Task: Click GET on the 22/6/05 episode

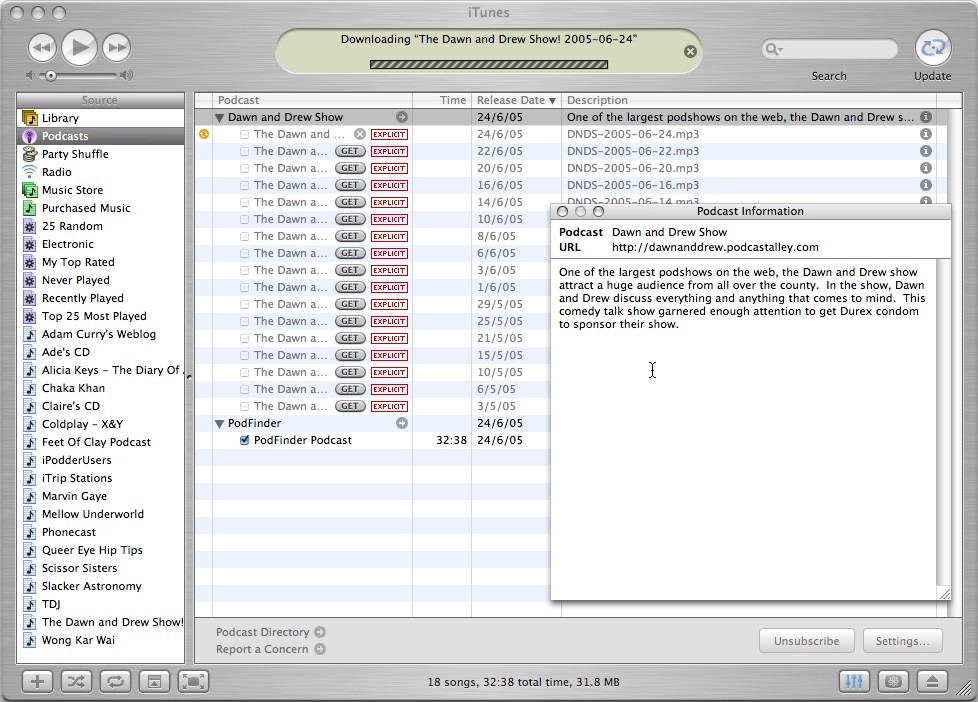Action: click(349, 151)
